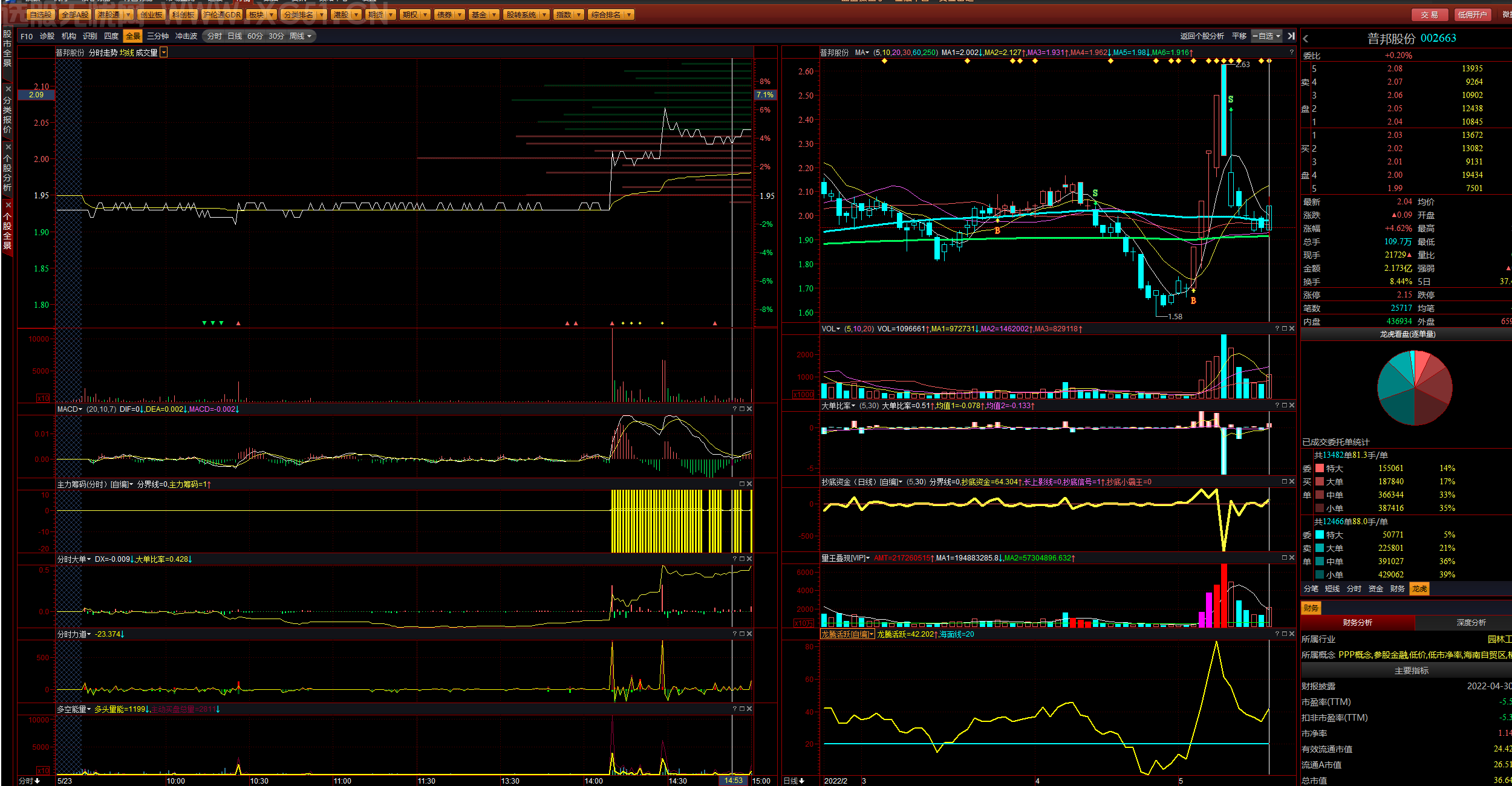1512x786 pixels.
Task: Close the 分时力道 indicator panel
Action: pyautogui.click(x=749, y=634)
